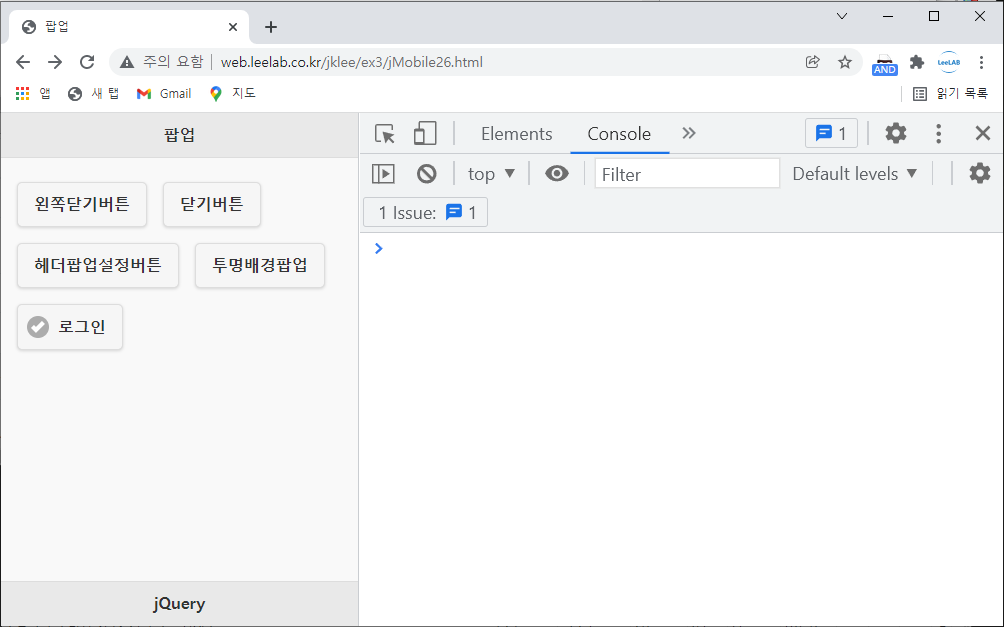The image size is (1004, 627).
Task: Click the 왼쪽닫기버튼 button
Action: 82,204
